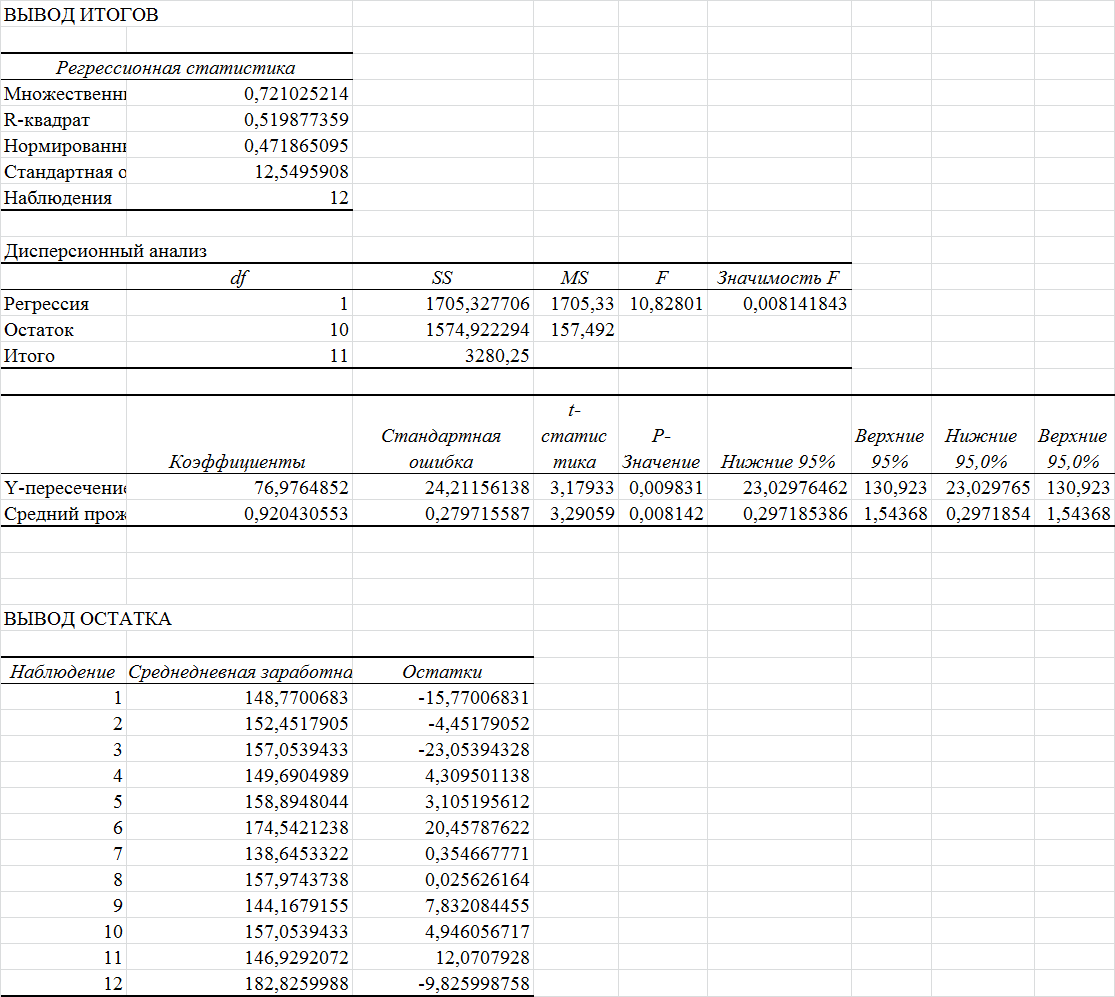
Task: Click the 't-статистика' column header
Action: click(x=575, y=436)
